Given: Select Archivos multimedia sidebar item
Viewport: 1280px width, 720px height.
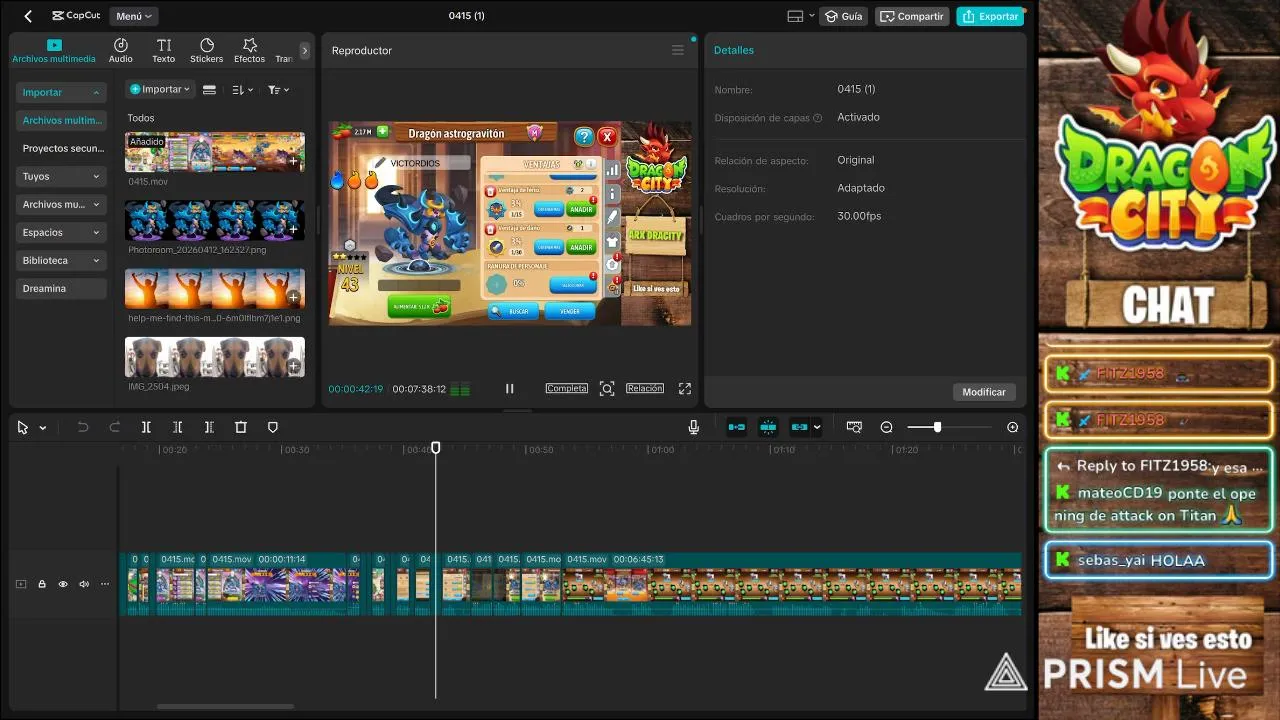Looking at the screenshot, I should tap(61, 120).
